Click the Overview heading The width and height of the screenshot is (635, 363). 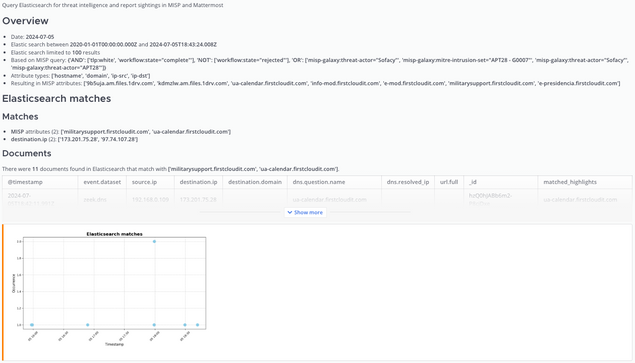25,21
